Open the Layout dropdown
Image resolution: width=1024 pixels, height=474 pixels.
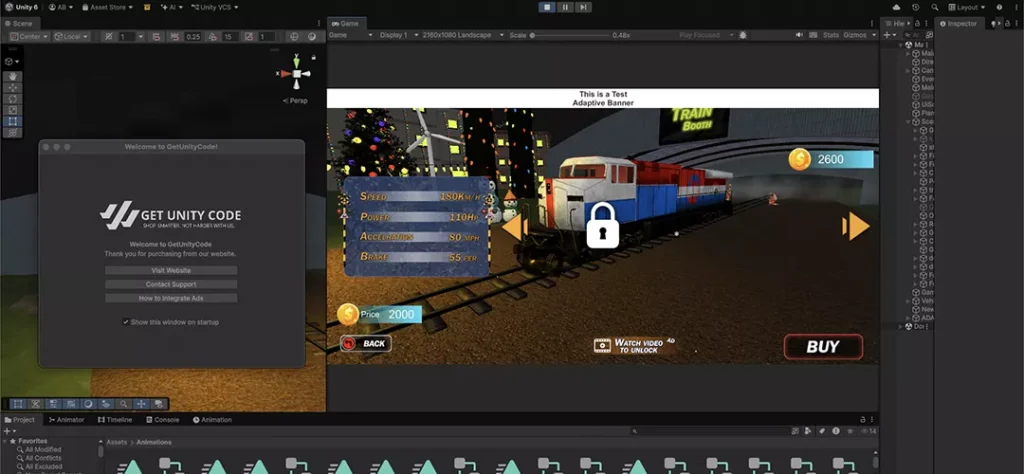(x=967, y=7)
